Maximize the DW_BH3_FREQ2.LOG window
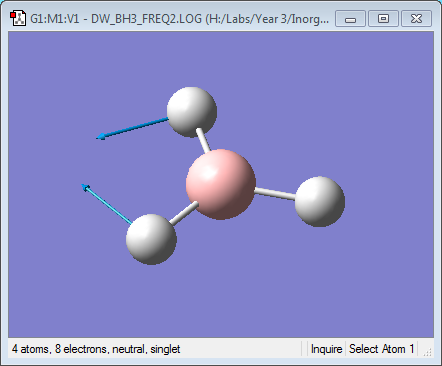Viewport: 442px width, 366px height. 383,19
